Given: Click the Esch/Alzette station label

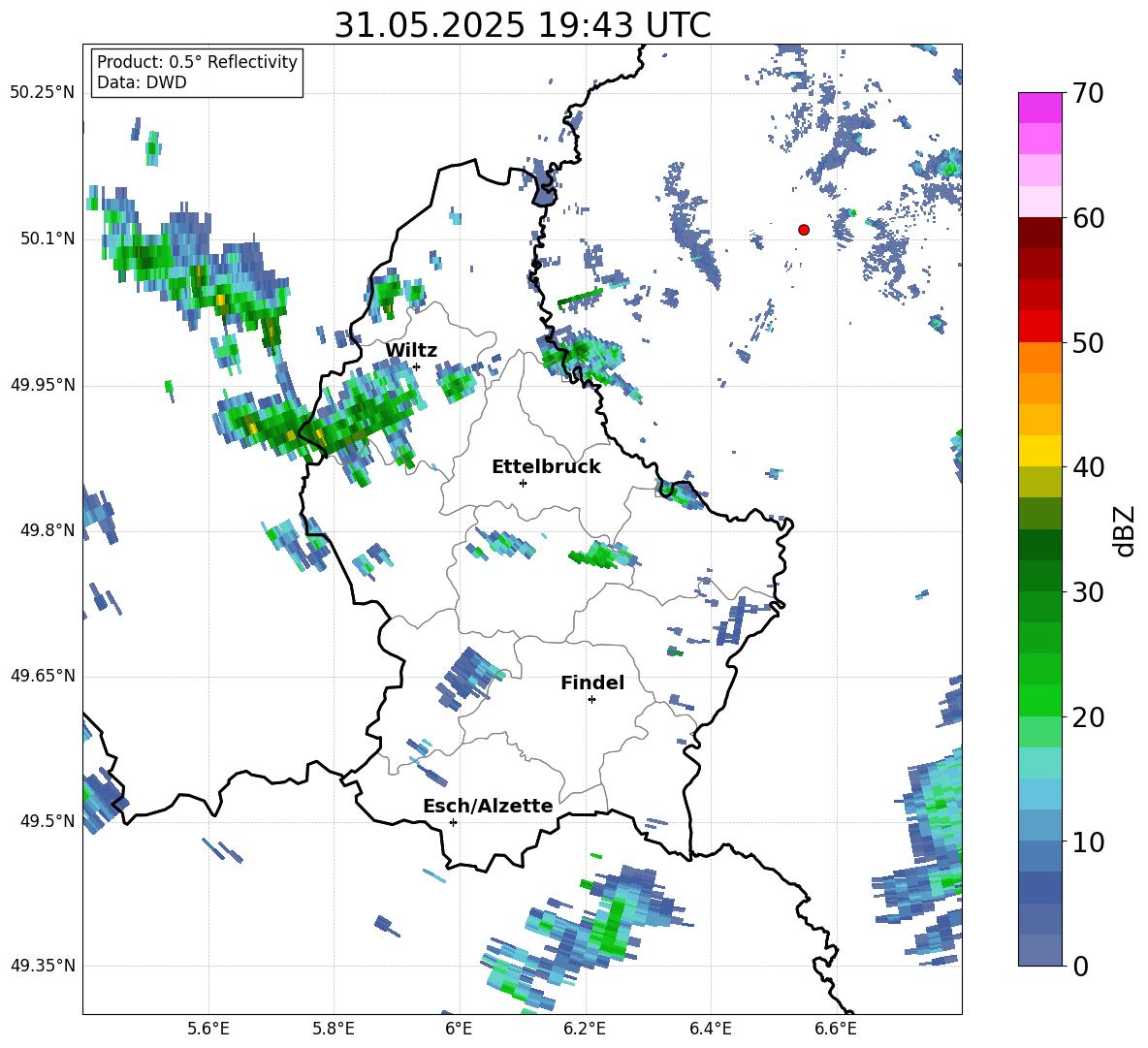Looking at the screenshot, I should click(488, 806).
